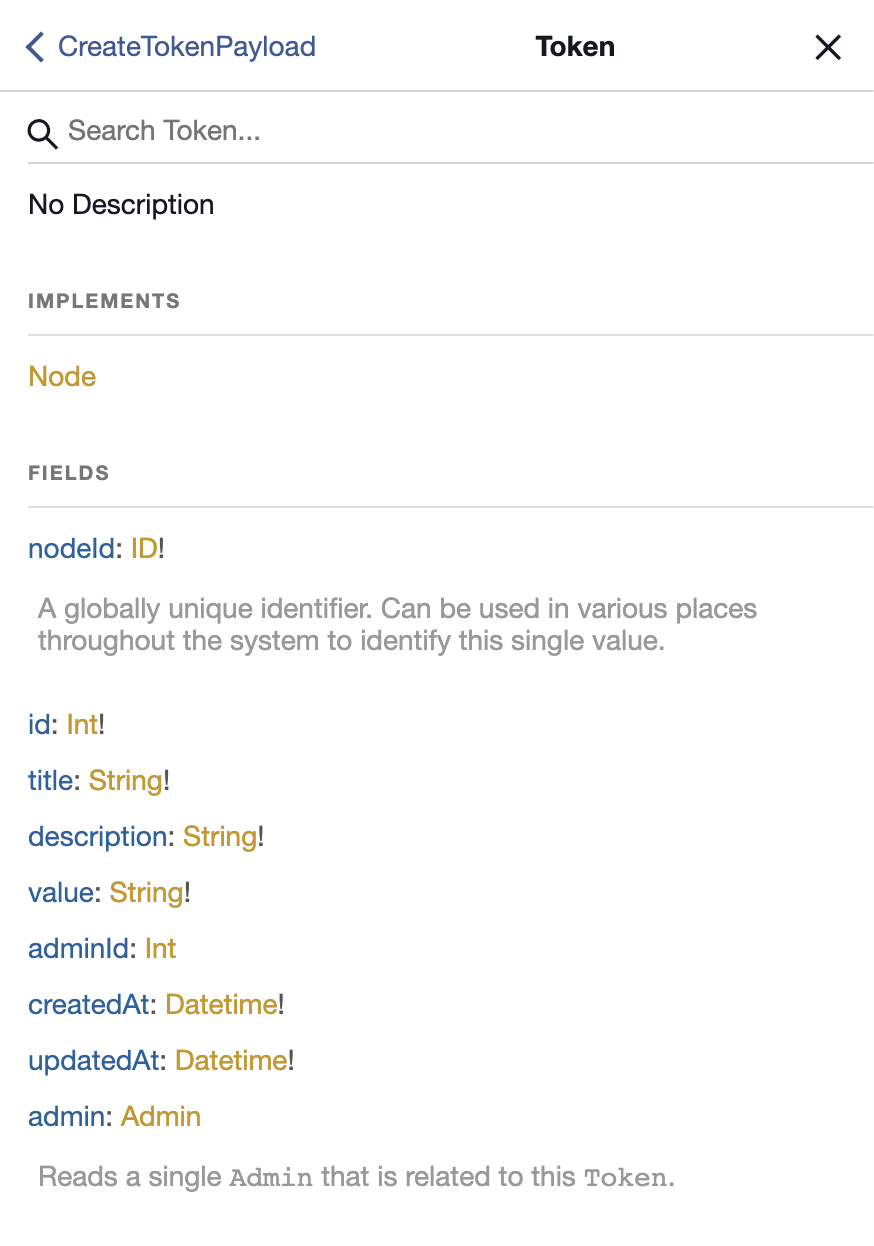Open the Datetime type on createdAt
Image resolution: width=874 pixels, height=1246 pixels.
point(221,1004)
